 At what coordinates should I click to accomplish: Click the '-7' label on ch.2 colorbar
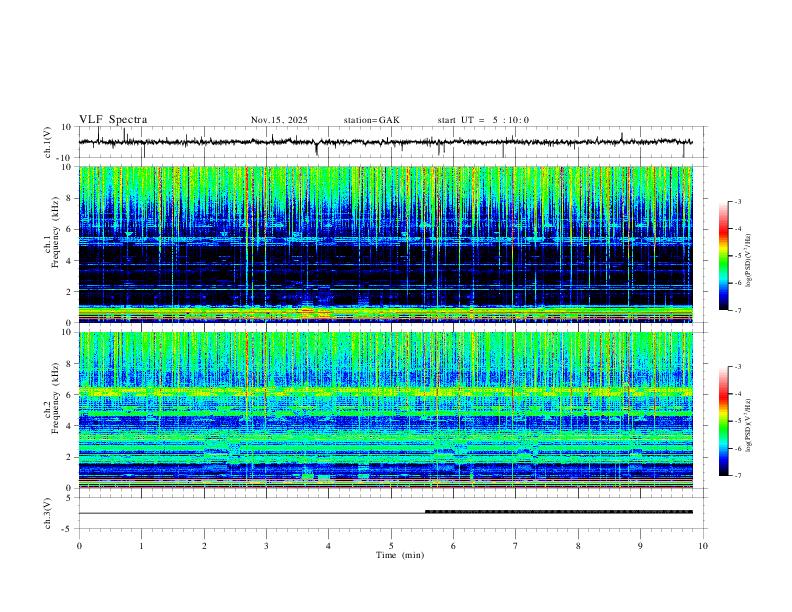pyautogui.click(x=737, y=476)
